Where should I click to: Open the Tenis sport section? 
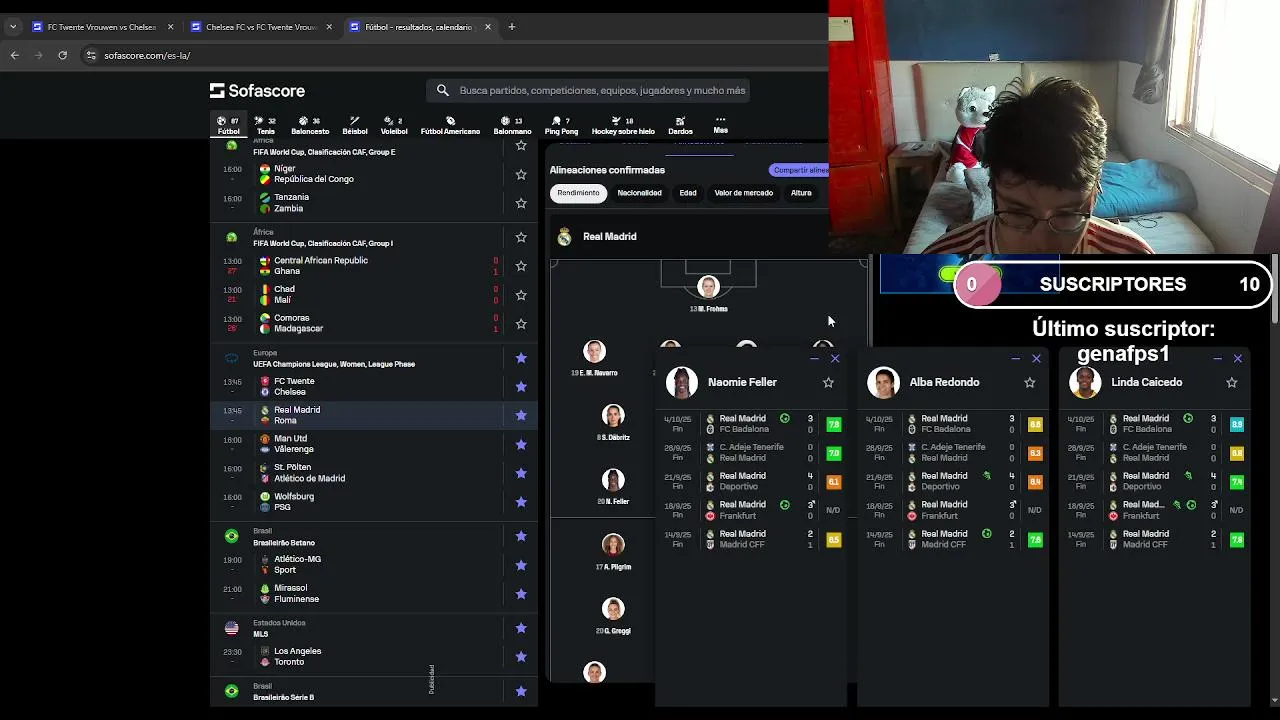click(x=265, y=125)
